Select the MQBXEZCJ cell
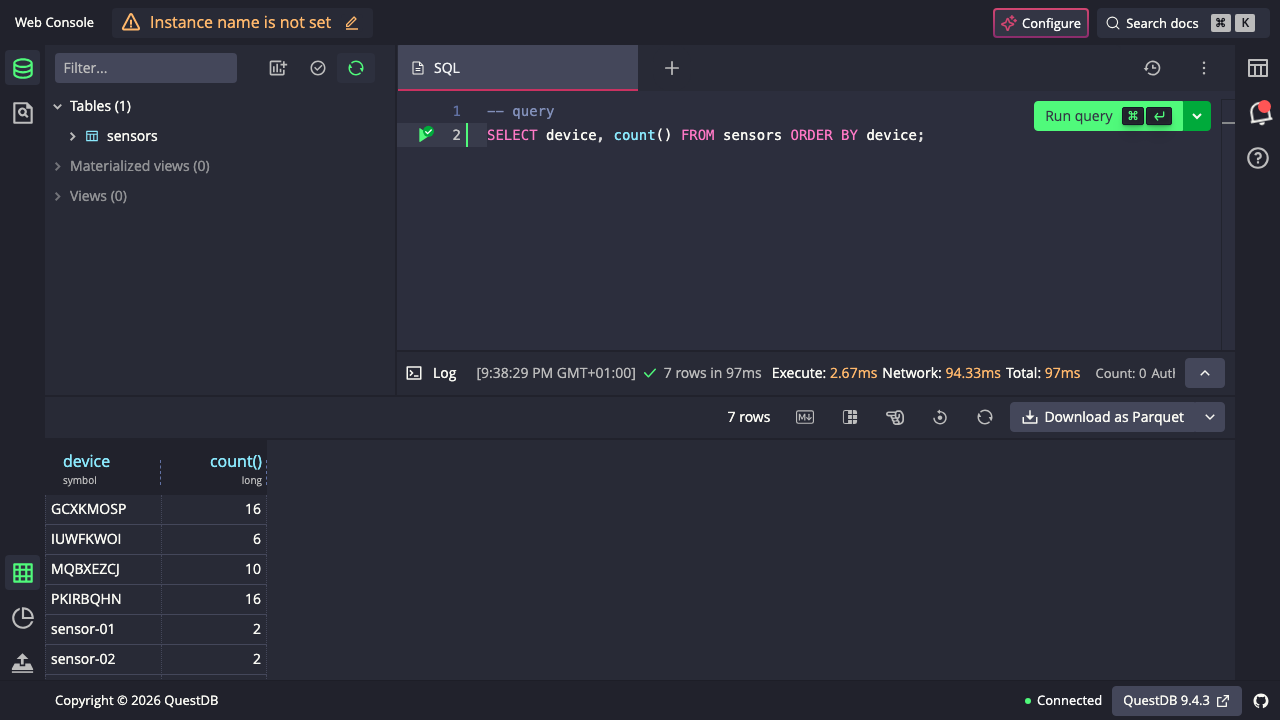 103,569
